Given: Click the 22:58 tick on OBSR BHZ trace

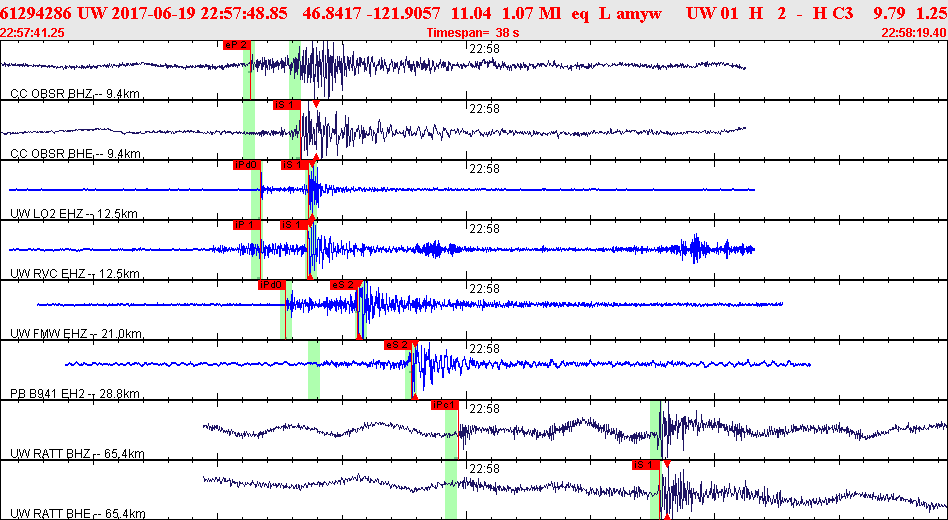Looking at the screenshot, I should click(484, 49).
